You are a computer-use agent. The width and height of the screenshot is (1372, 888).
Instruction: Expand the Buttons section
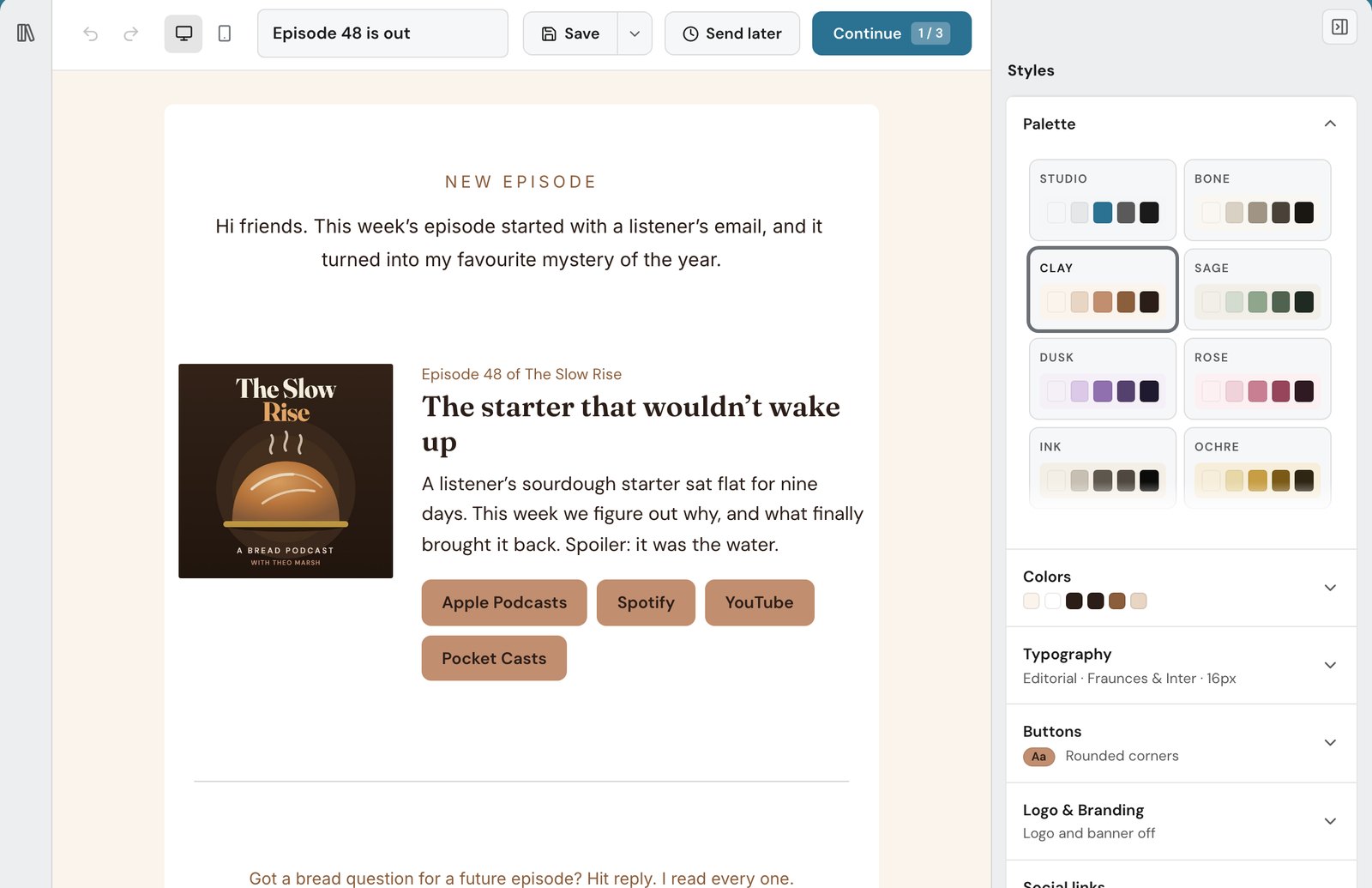point(1181,743)
